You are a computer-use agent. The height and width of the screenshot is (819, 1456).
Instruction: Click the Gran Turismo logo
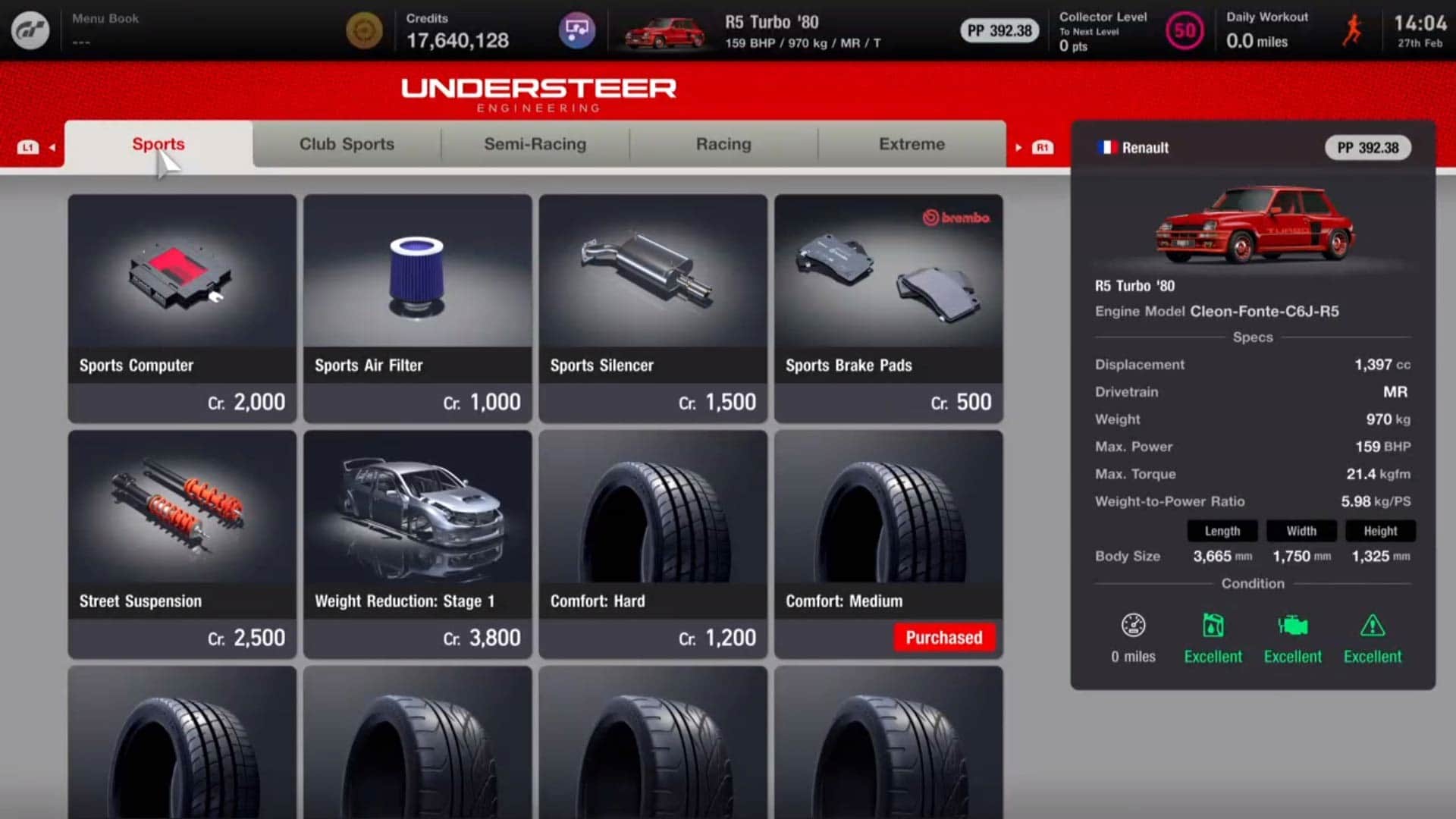pyautogui.click(x=30, y=30)
